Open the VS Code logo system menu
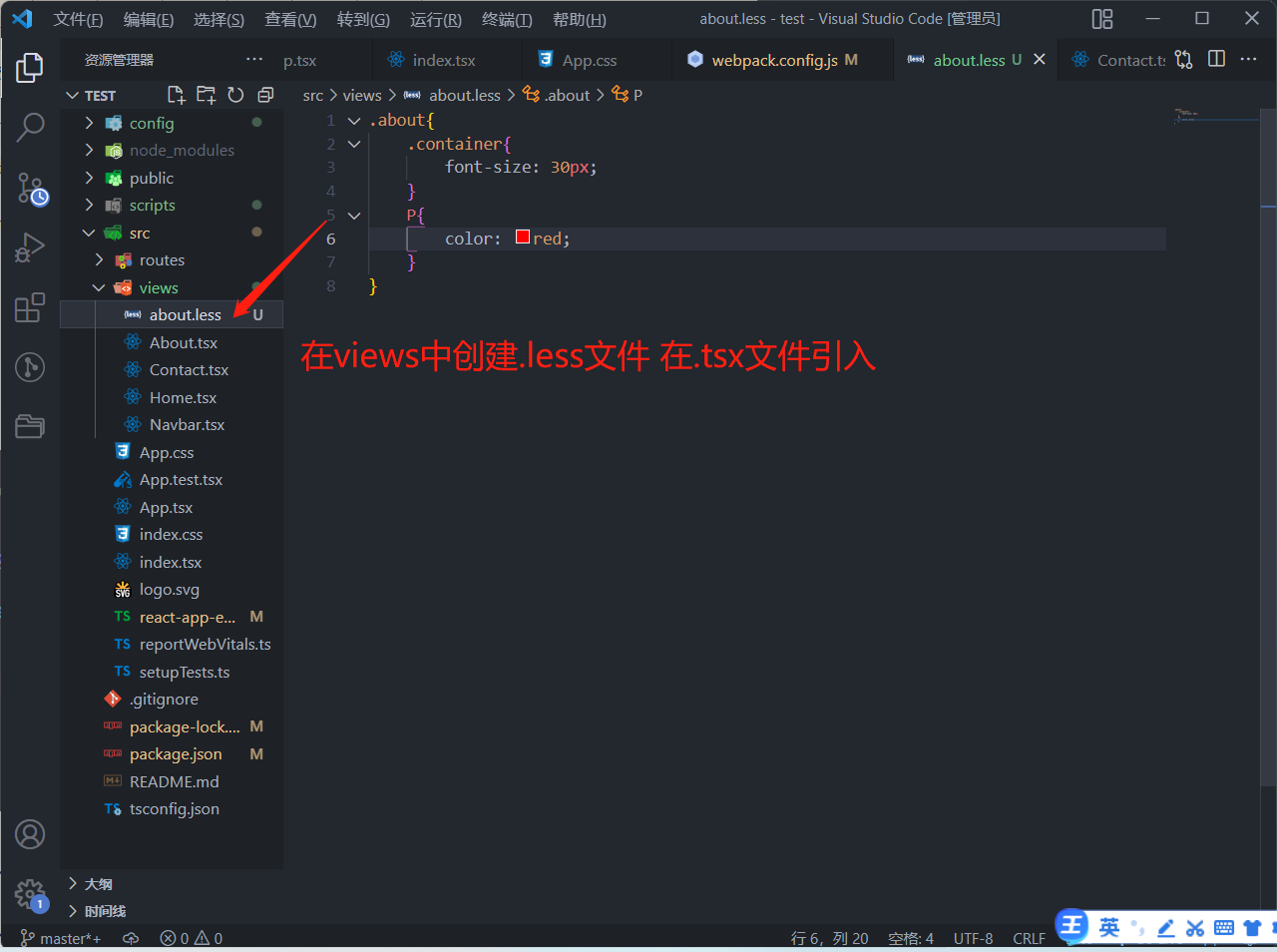The width and height of the screenshot is (1277, 952). [22, 19]
